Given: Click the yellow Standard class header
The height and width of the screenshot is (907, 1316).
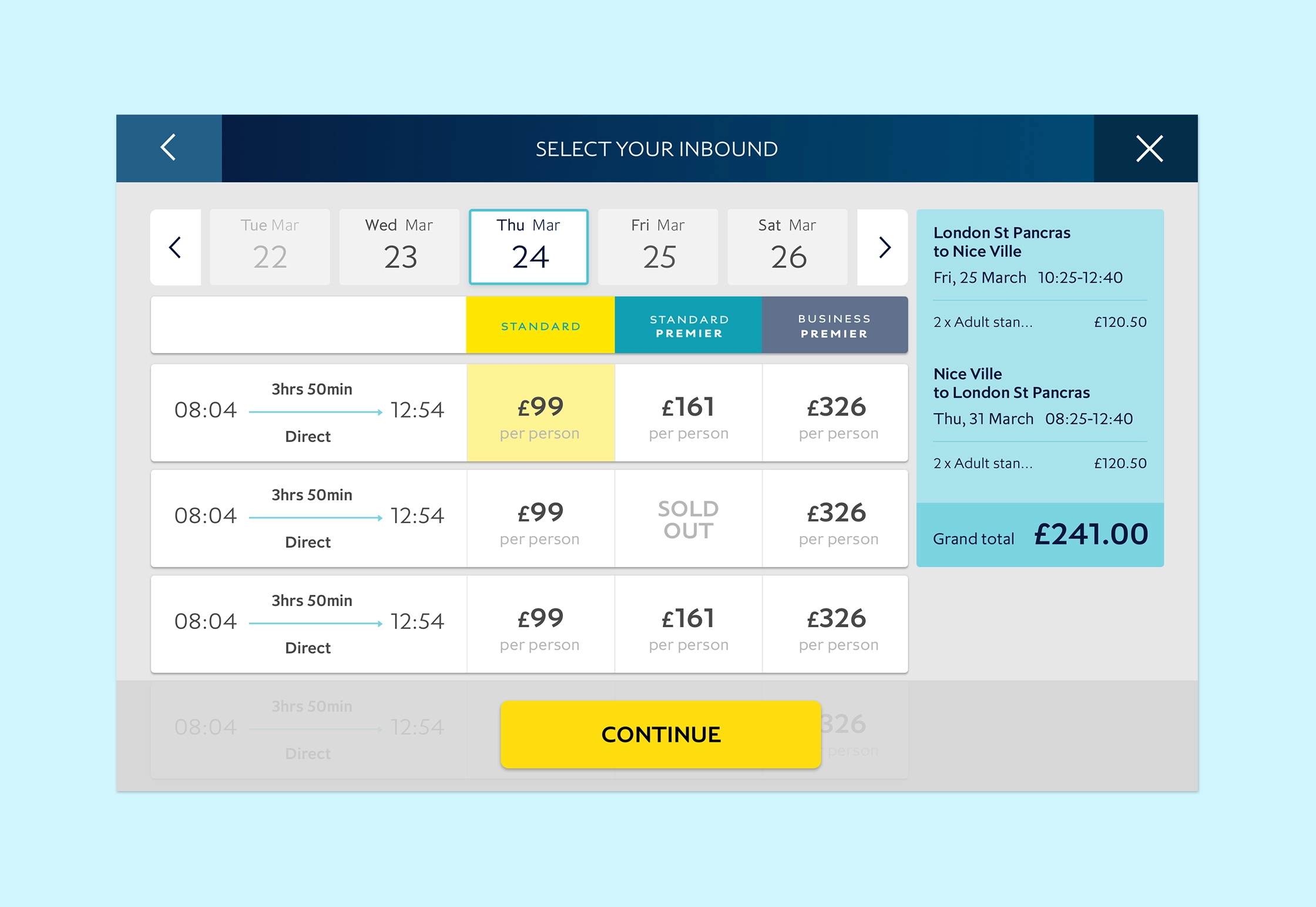Looking at the screenshot, I should [540, 326].
